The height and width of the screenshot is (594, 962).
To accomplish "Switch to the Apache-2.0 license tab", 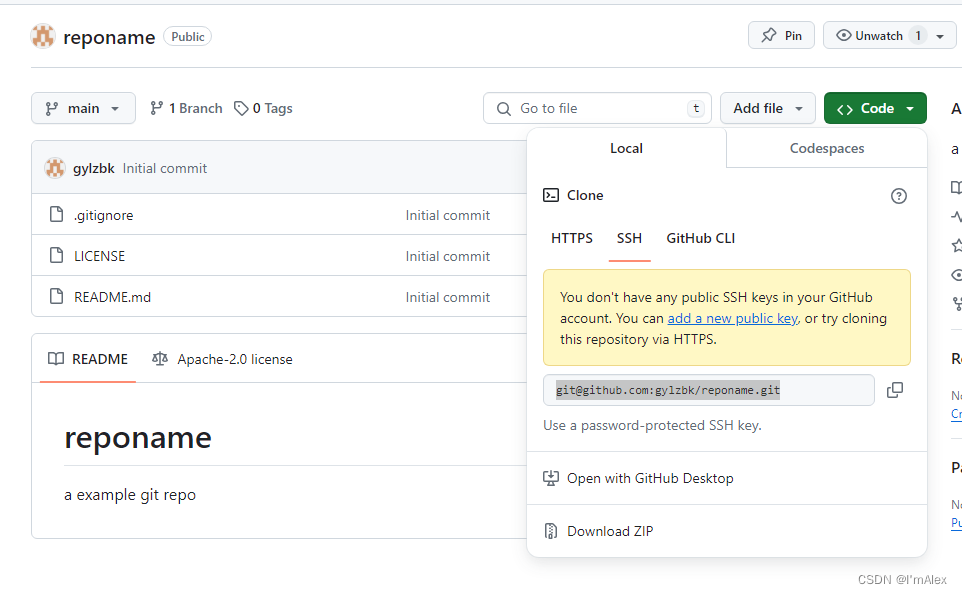I will [x=222, y=359].
